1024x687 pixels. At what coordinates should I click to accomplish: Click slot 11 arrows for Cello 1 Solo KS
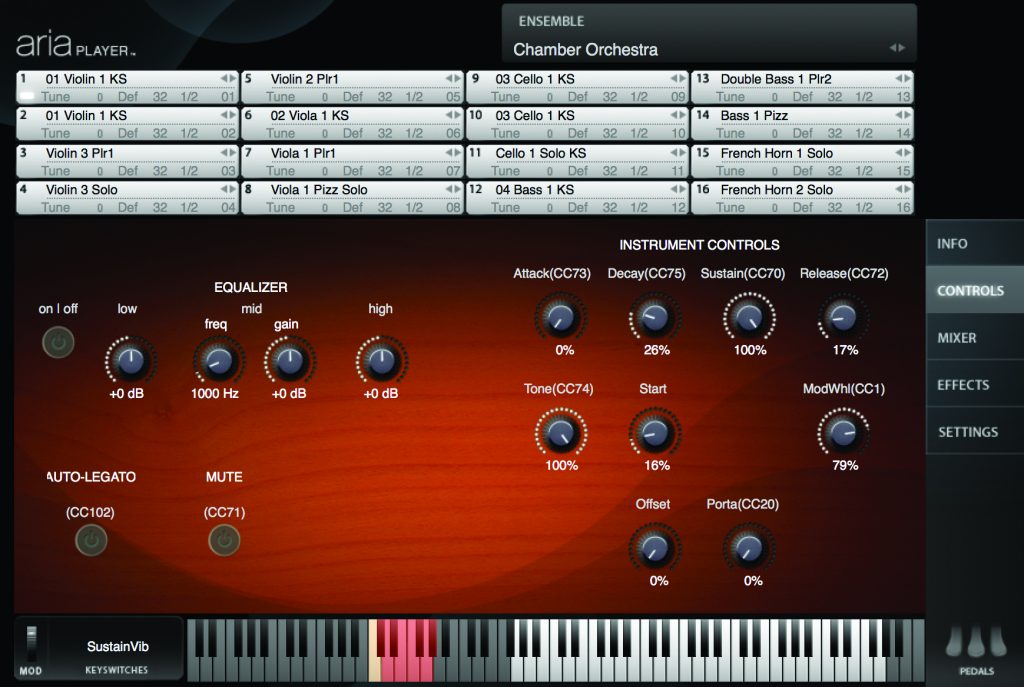(x=678, y=152)
